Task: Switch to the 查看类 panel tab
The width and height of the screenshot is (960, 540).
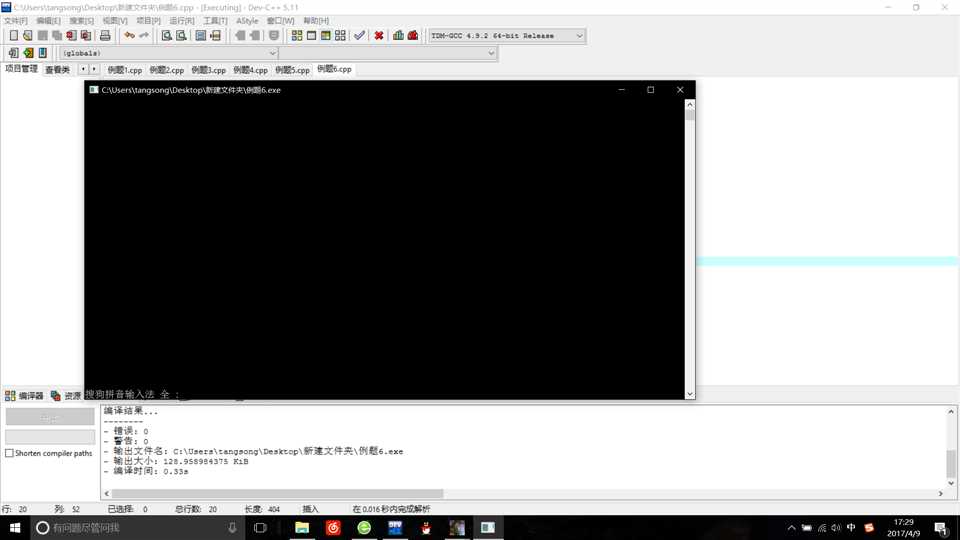Action: (x=58, y=70)
